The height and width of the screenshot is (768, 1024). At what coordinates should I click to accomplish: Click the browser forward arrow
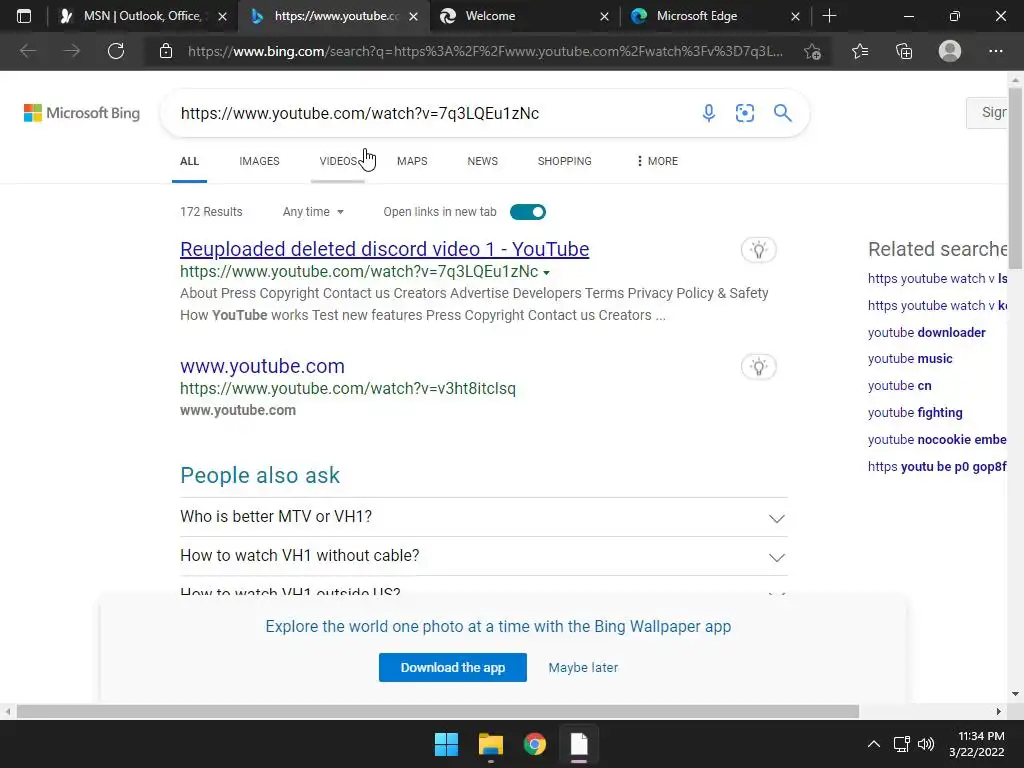tap(72, 51)
